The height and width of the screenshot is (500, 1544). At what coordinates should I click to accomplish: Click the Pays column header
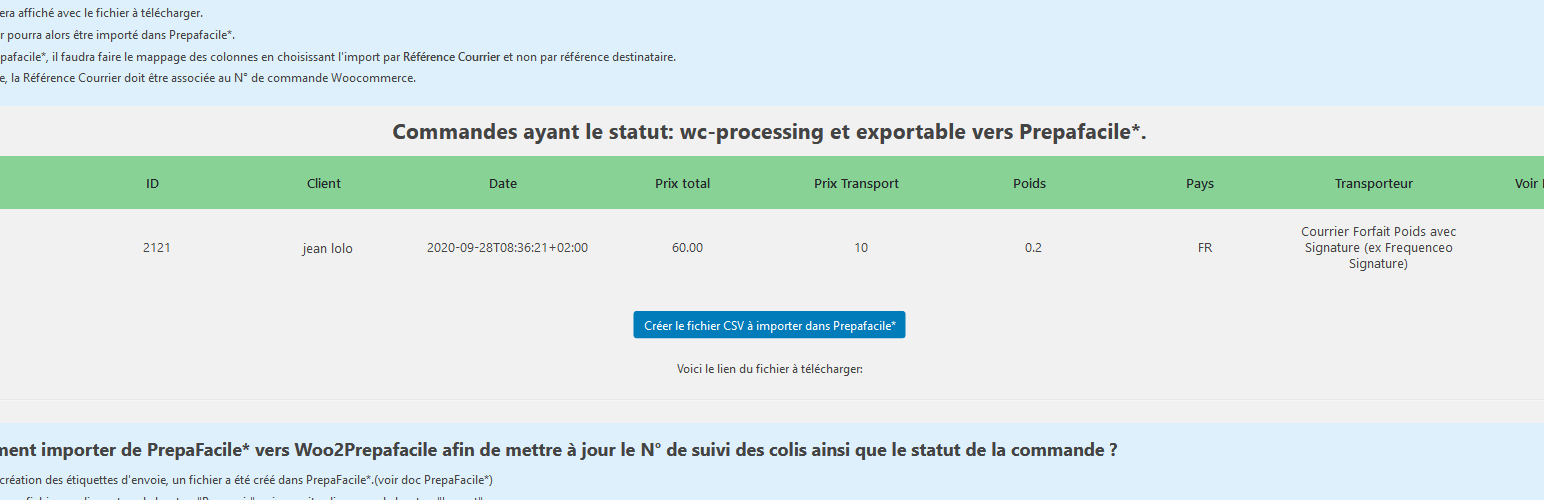click(x=1200, y=183)
